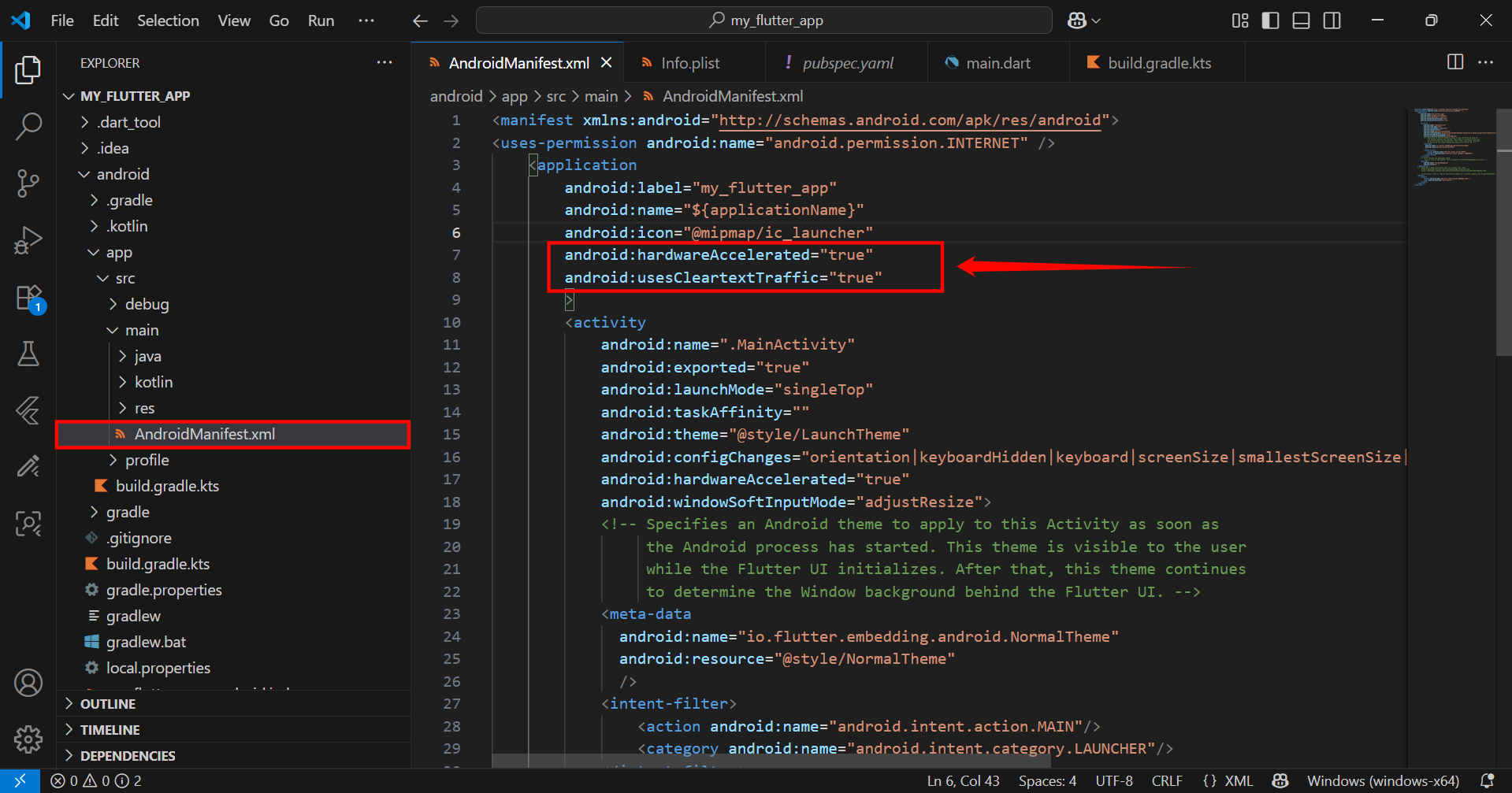Viewport: 1512px width, 793px height.
Task: Collapse the MY_FLUTTER_APP root folder
Action: [x=233, y=96]
